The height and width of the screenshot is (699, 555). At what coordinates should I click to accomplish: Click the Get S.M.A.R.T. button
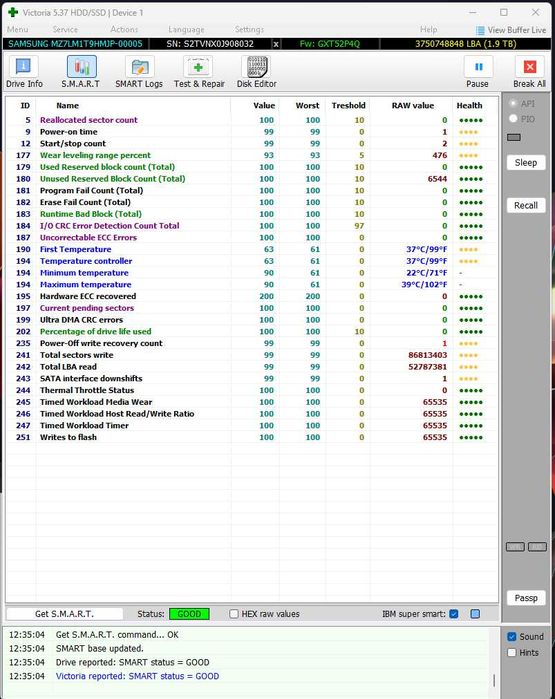[x=64, y=614]
